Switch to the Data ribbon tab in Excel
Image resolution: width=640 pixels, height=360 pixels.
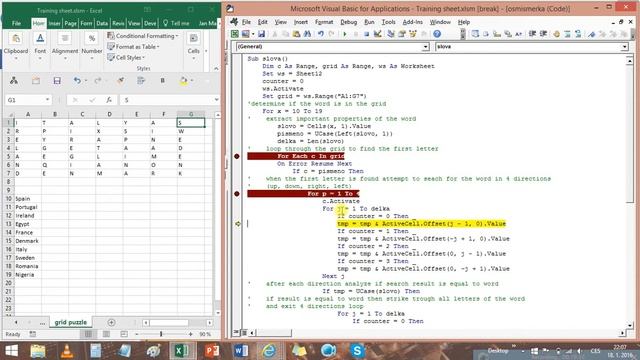coord(102,23)
